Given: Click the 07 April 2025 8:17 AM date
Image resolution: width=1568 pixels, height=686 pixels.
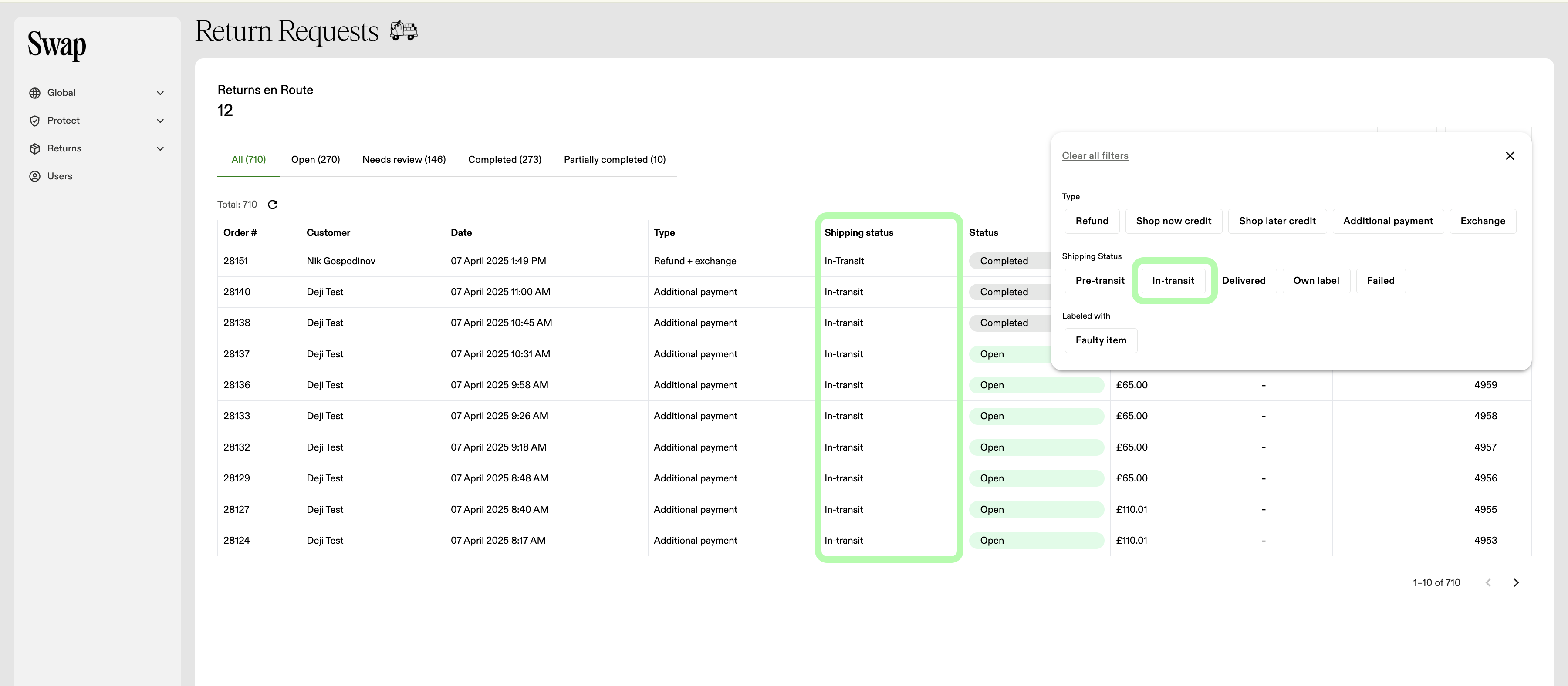Looking at the screenshot, I should (x=498, y=541).
